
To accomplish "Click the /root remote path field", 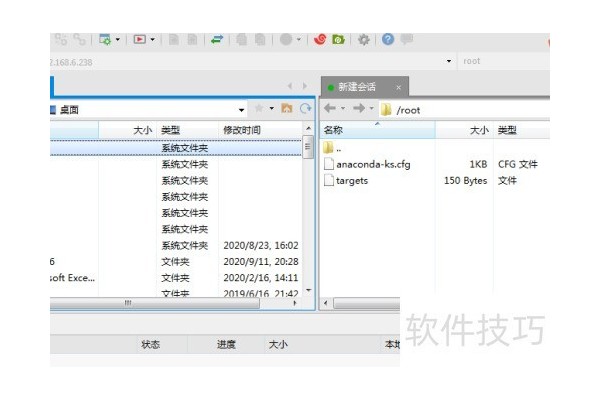I will [x=465, y=110].
